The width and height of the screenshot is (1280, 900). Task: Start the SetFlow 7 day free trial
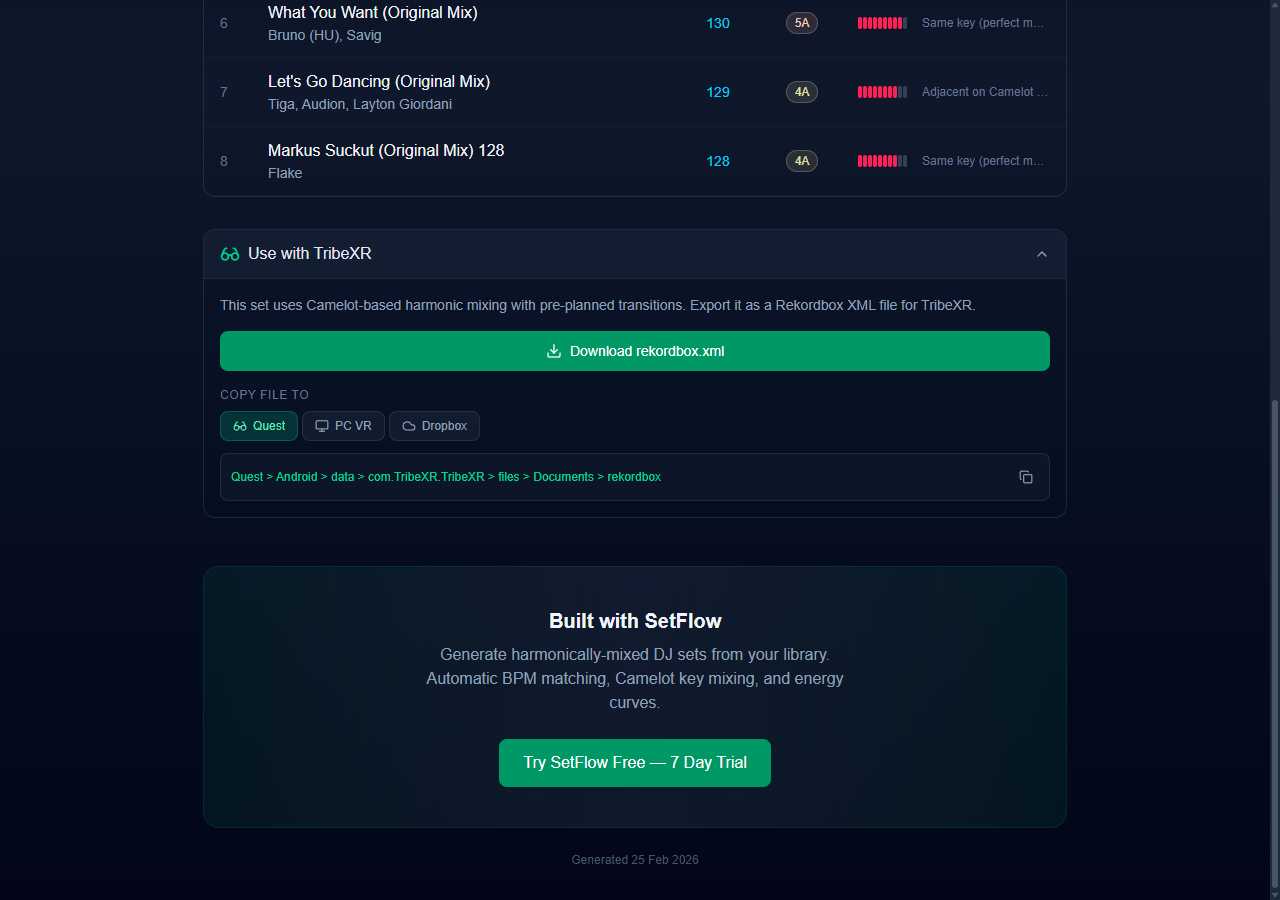pos(635,762)
